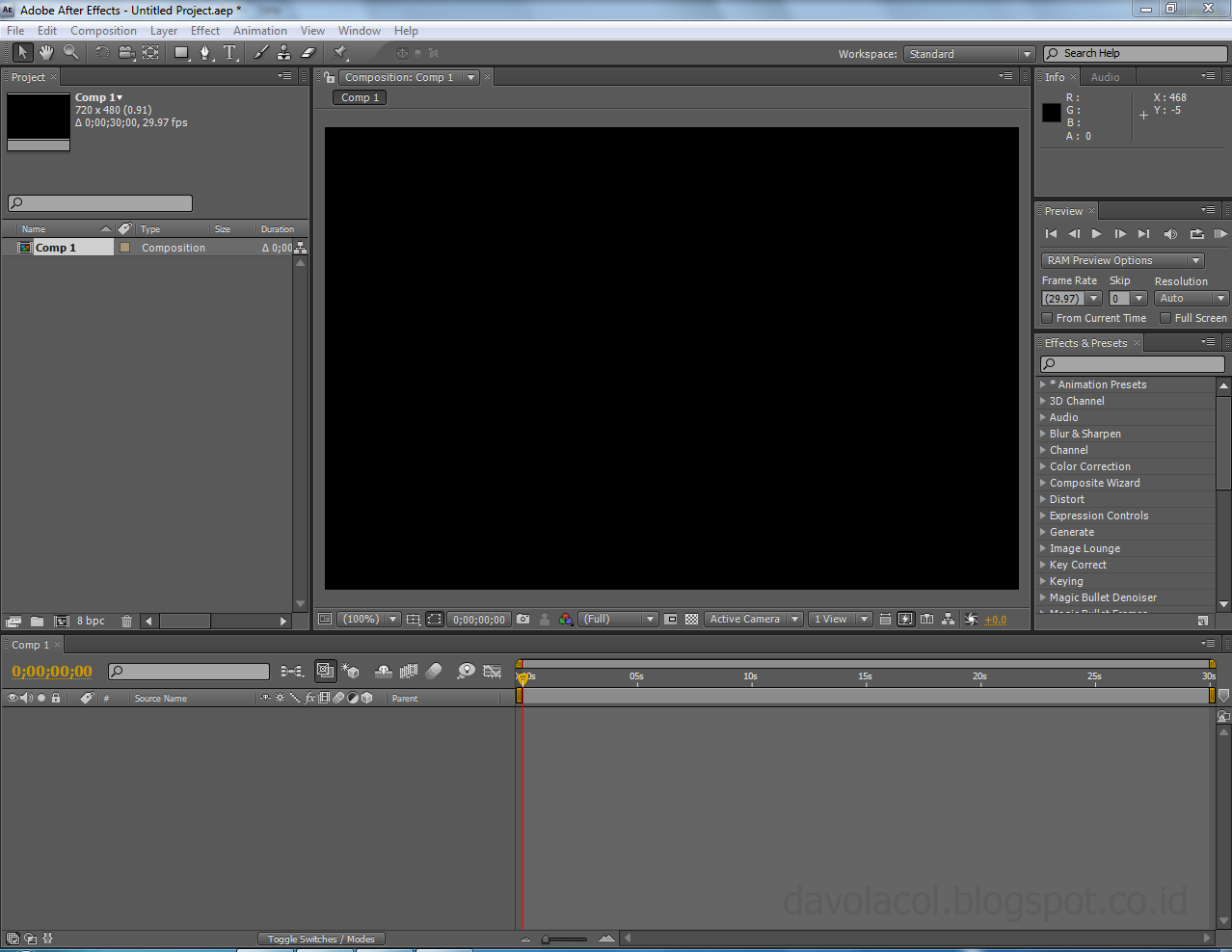
Task: Select the Pen tool
Action: coord(205,53)
